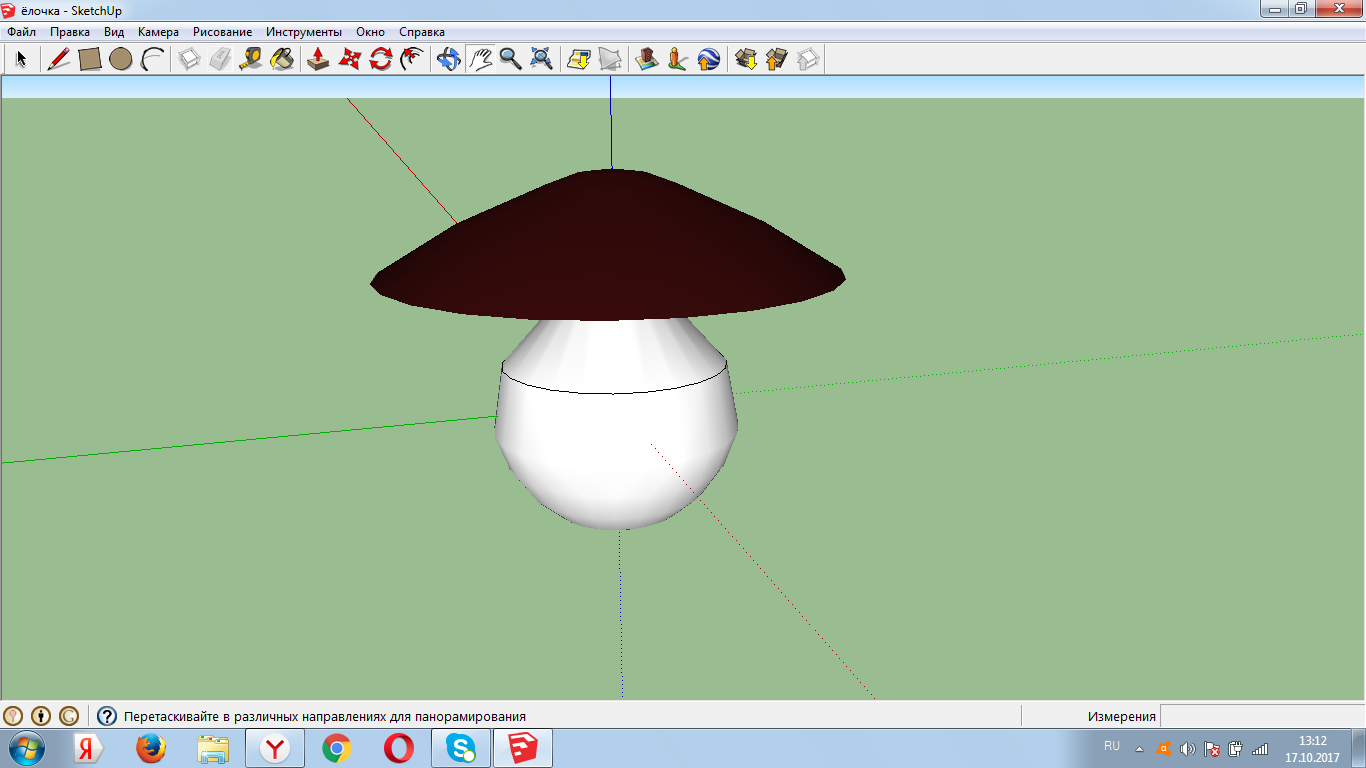Screen dimensions: 1366x768
Task: Open the Камера menu
Action: [x=158, y=32]
